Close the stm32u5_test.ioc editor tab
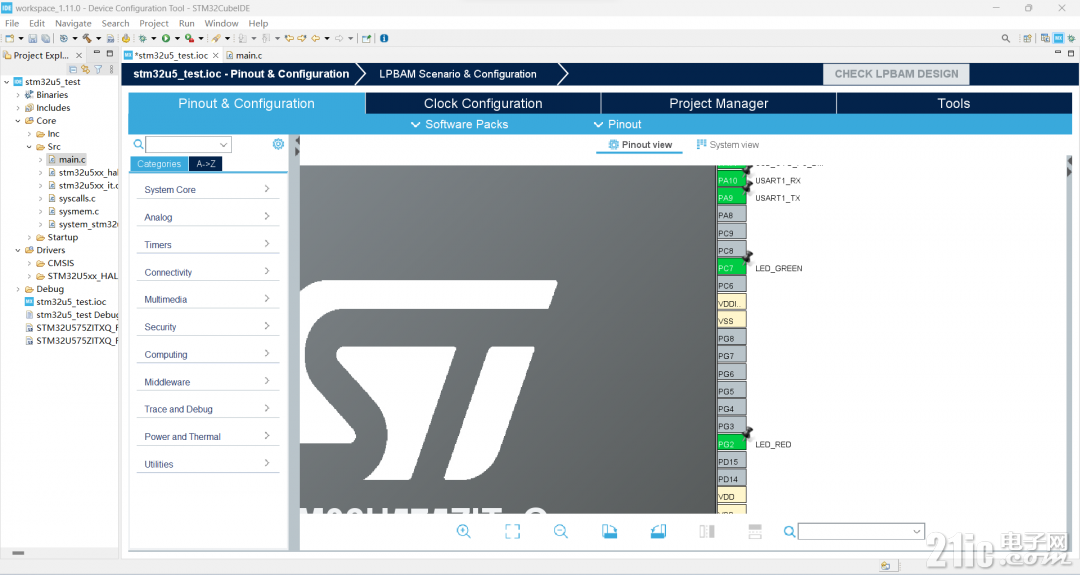 coord(216,55)
